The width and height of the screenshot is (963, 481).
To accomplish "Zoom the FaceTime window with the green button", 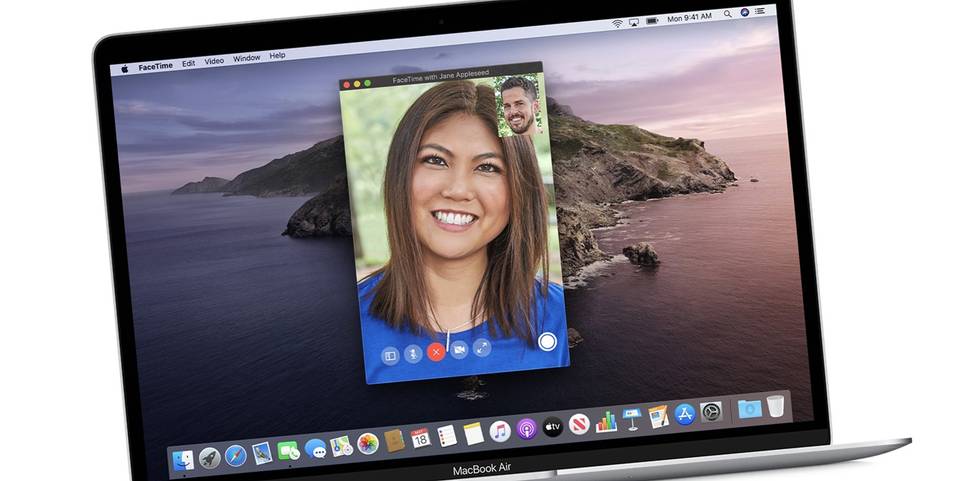I will click(367, 83).
